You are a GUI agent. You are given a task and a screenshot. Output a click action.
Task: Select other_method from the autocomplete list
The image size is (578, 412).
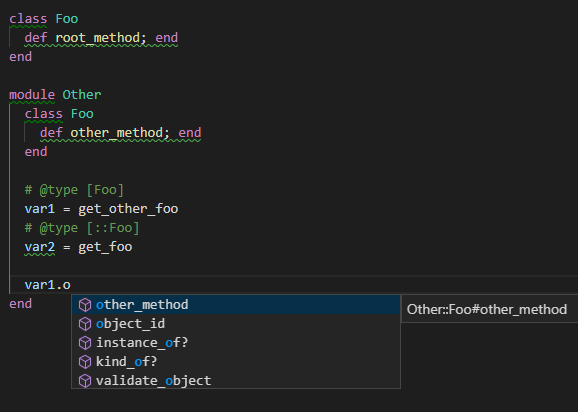pos(236,305)
